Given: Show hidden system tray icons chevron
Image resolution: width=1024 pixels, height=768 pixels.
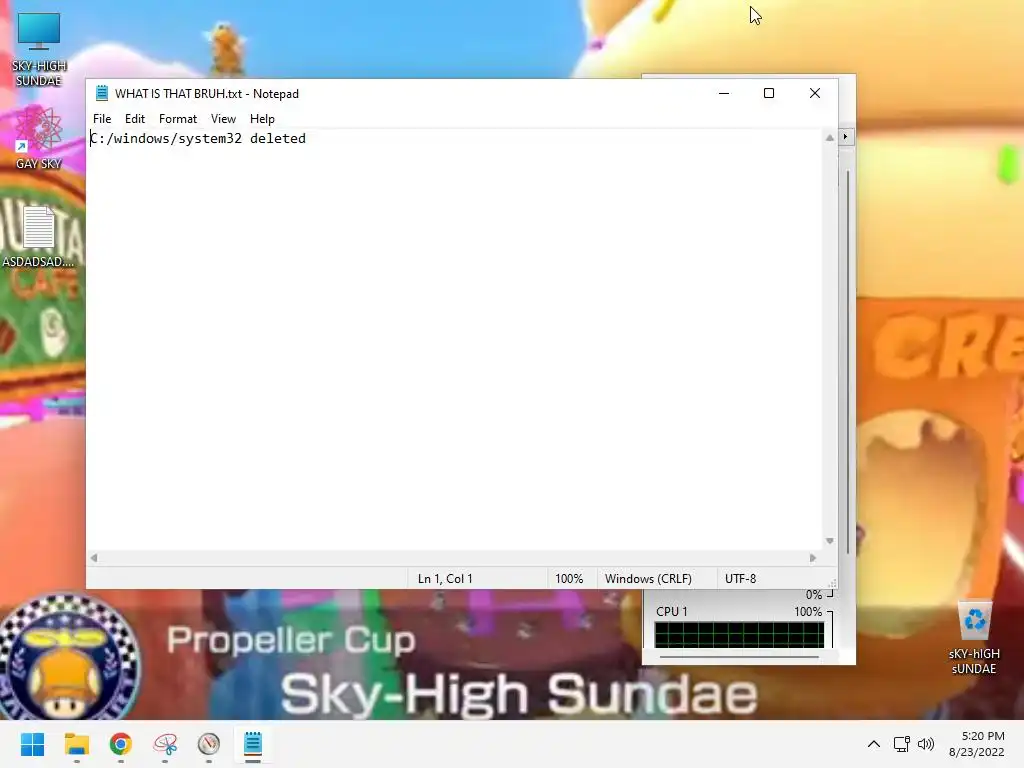Looking at the screenshot, I should (874, 744).
